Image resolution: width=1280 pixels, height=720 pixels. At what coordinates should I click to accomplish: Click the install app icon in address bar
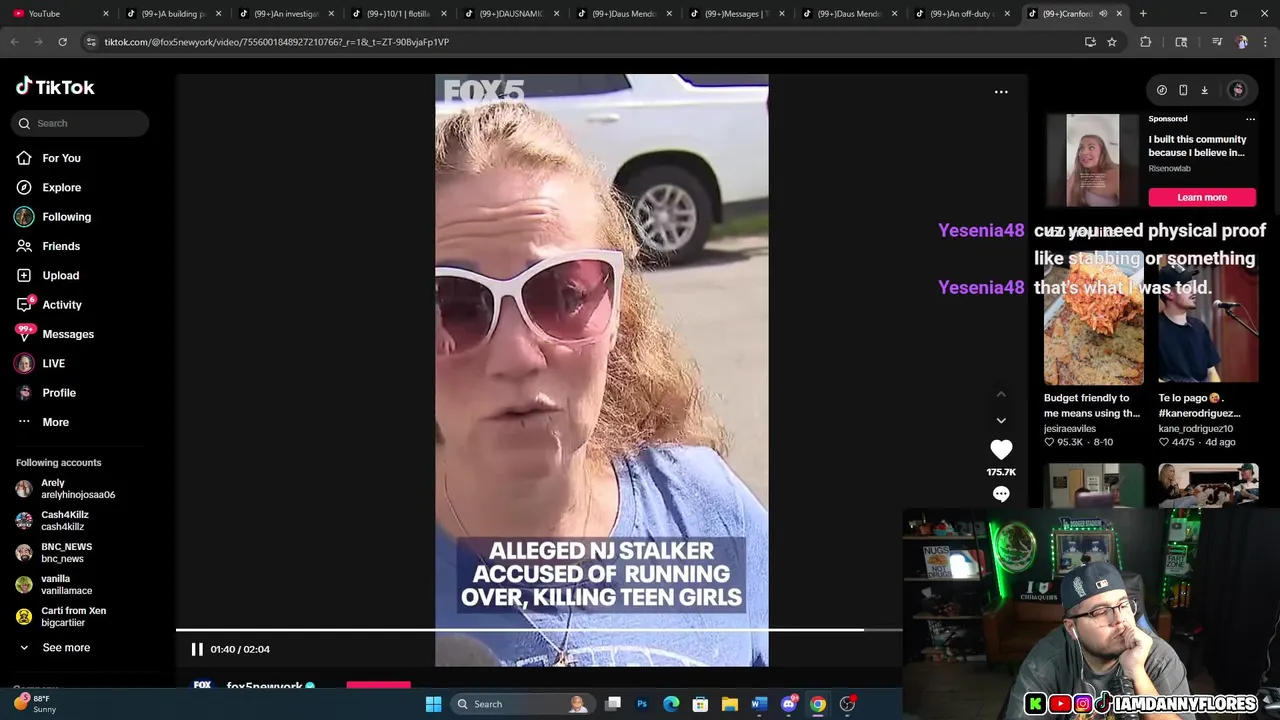1090,42
